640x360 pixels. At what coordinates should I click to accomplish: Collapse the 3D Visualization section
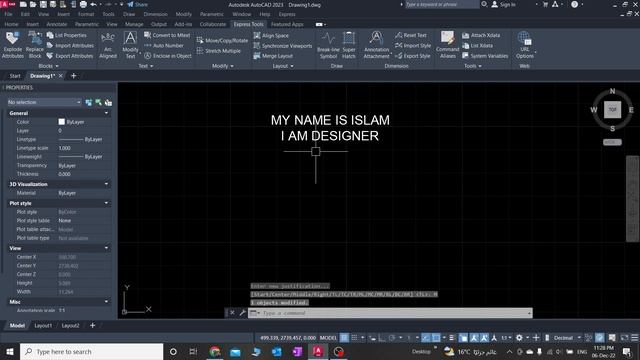point(107,184)
